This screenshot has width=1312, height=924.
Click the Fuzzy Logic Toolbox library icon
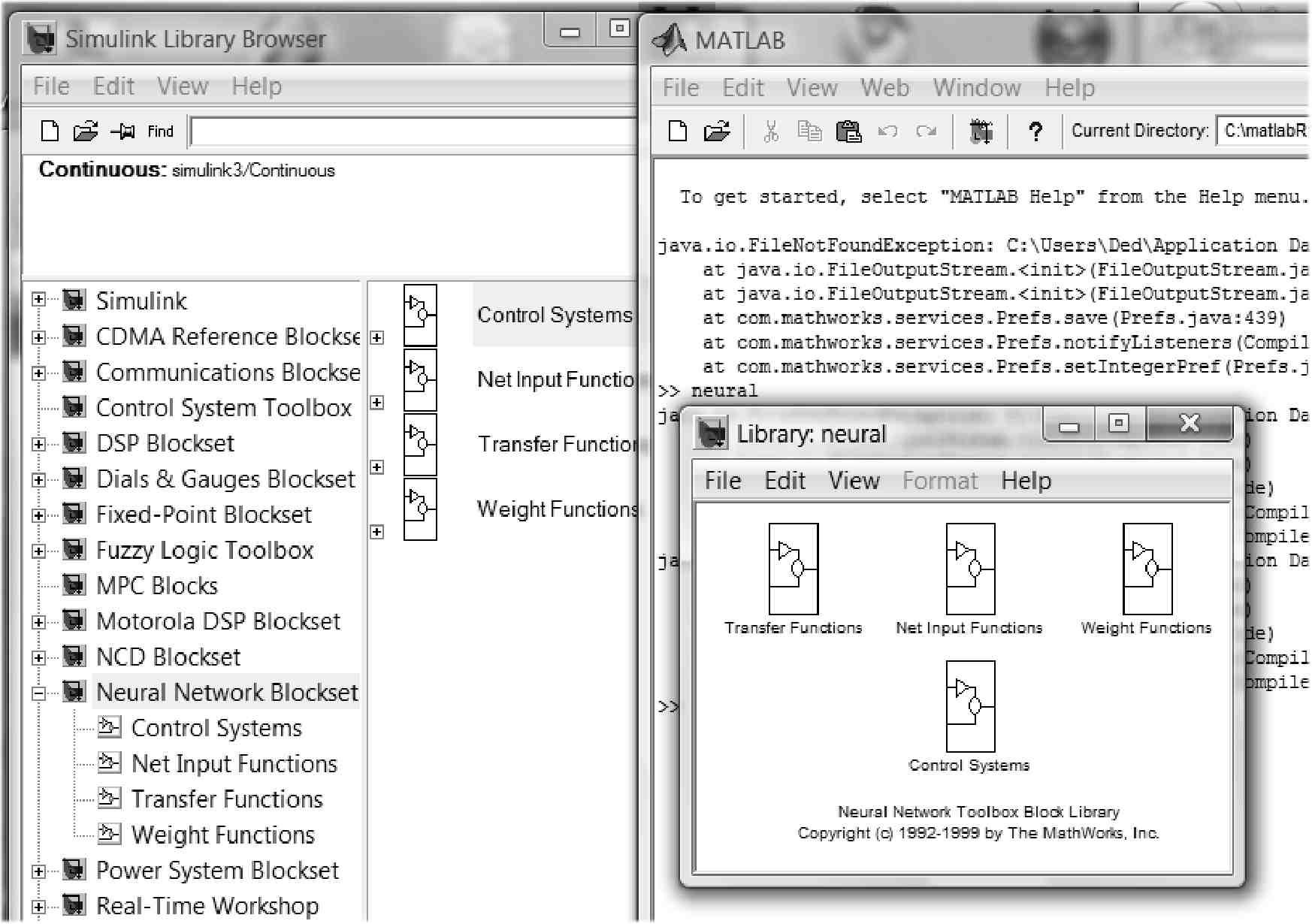point(74,551)
